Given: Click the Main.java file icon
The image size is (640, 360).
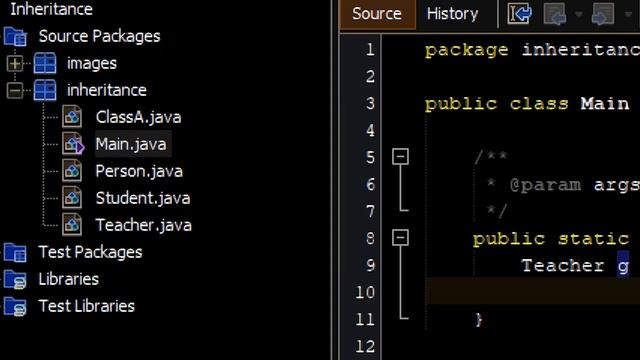Looking at the screenshot, I should tap(73, 144).
